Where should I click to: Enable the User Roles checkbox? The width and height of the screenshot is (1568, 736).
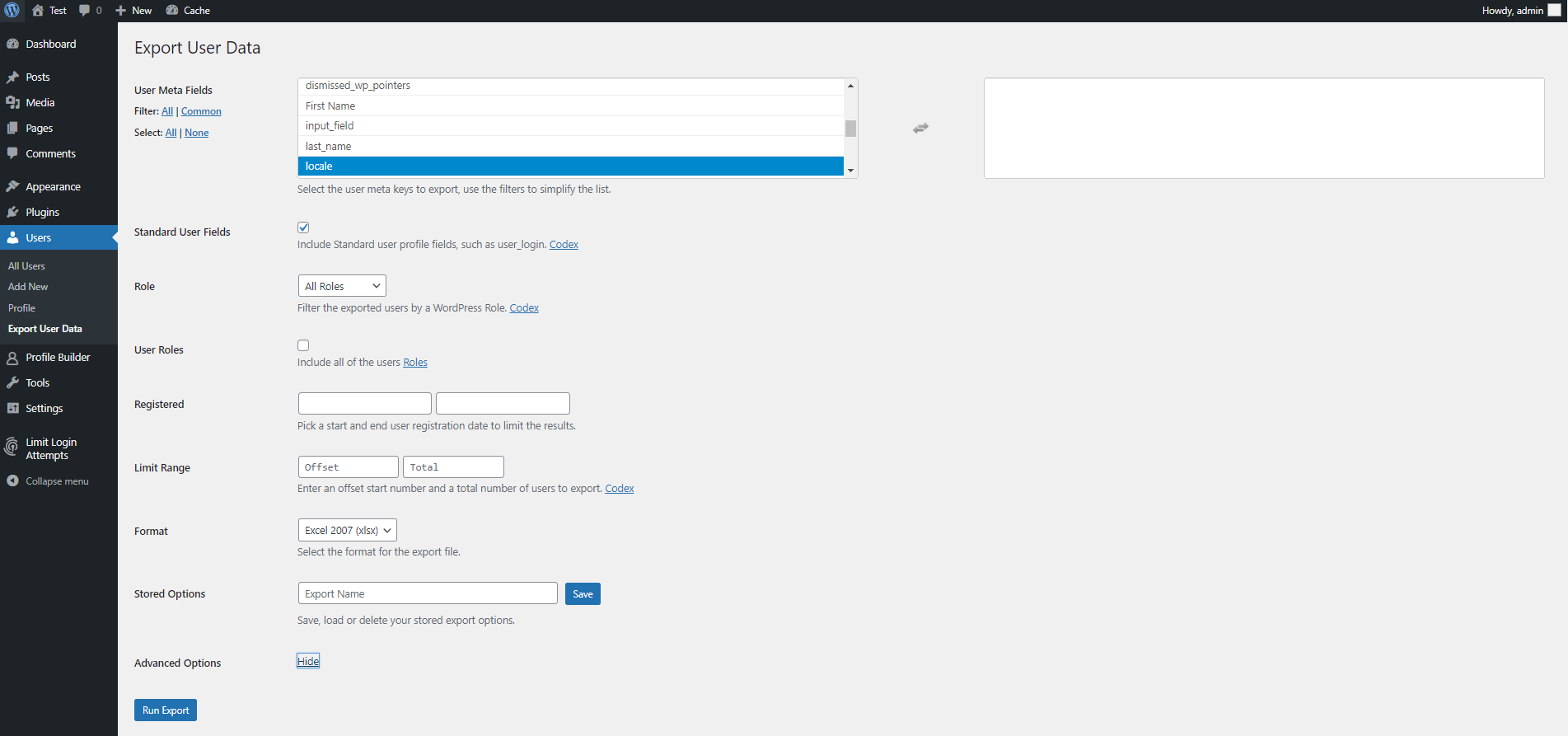coord(303,345)
